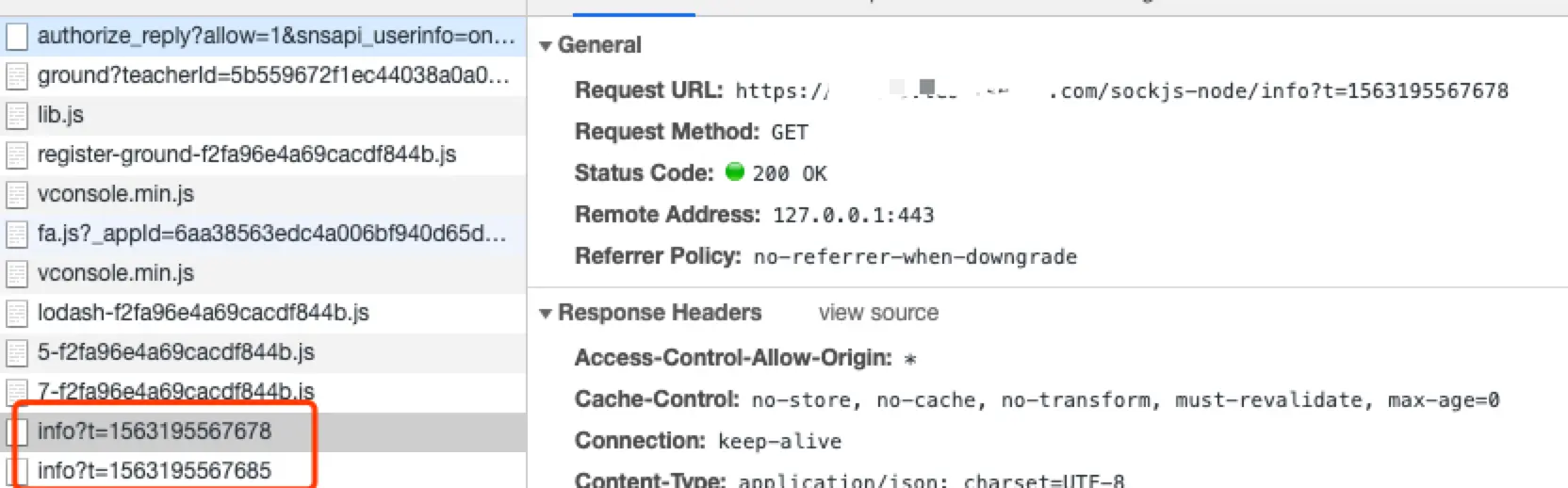Select the info?t=1563195567678 request
This screenshot has height=488, width=1568.
(x=263, y=431)
